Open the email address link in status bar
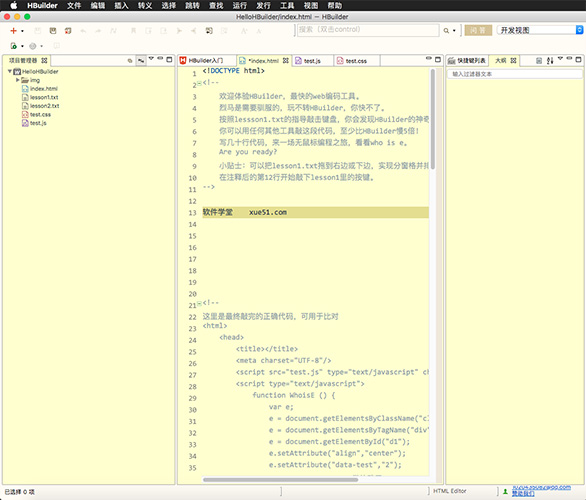Screen dimensions: 586x500 click(x=541, y=487)
